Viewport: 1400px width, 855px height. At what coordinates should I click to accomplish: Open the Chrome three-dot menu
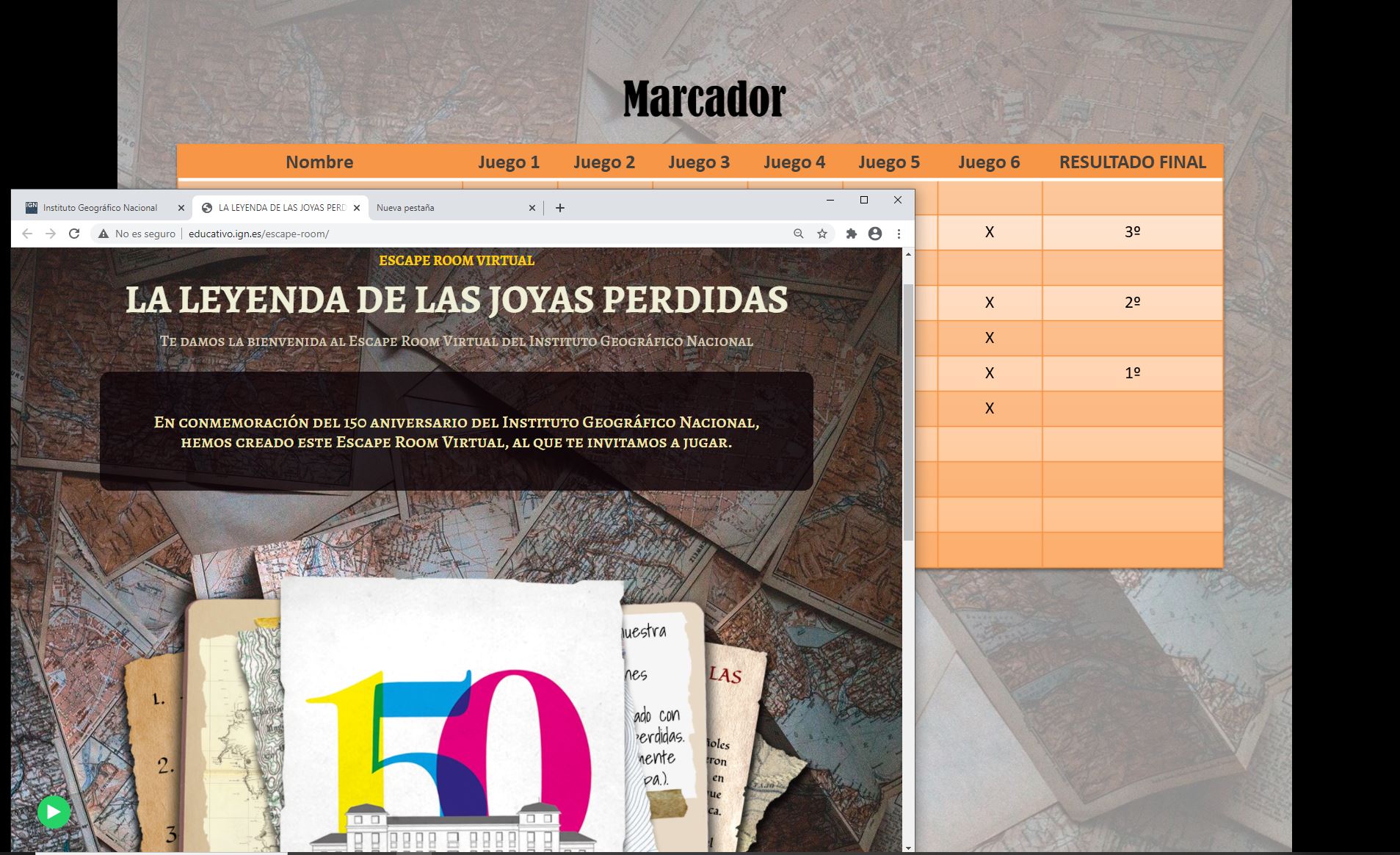pos(899,234)
